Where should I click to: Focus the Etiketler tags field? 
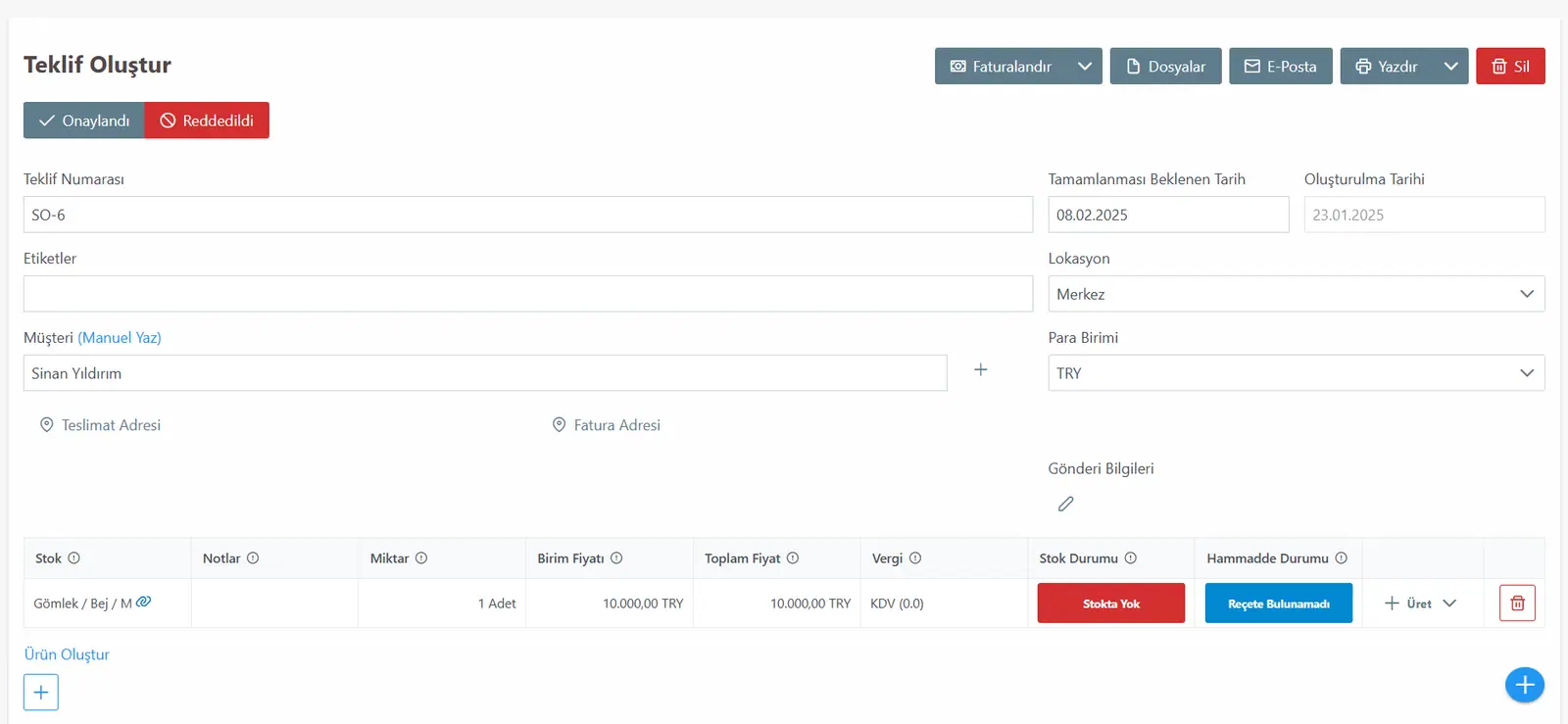point(528,294)
